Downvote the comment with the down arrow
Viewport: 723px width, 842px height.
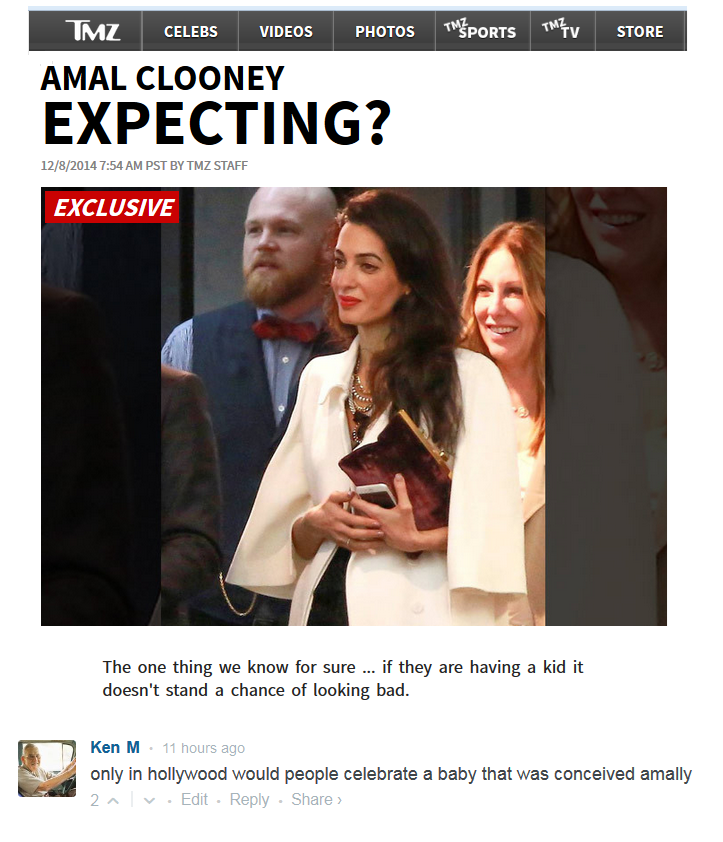click(x=149, y=801)
